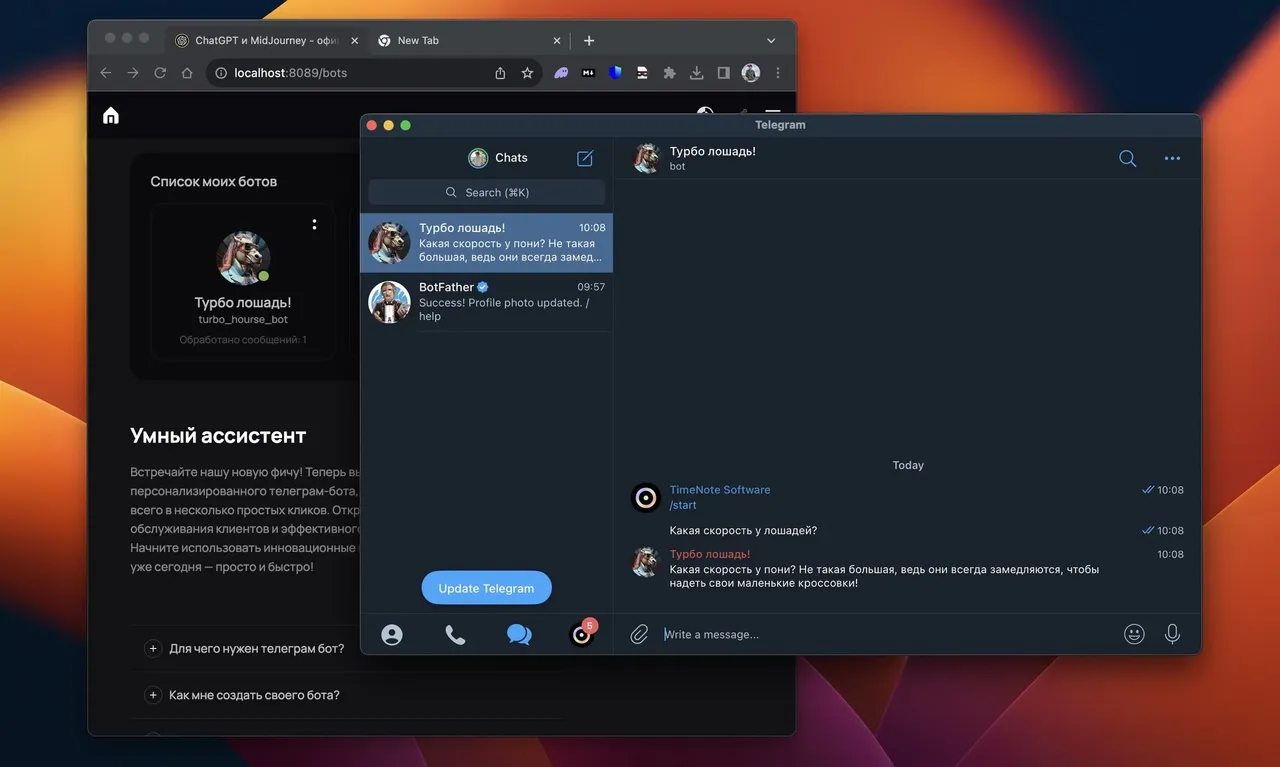Click the profile picture beside Chats title
The height and width of the screenshot is (767, 1280).
click(x=478, y=158)
